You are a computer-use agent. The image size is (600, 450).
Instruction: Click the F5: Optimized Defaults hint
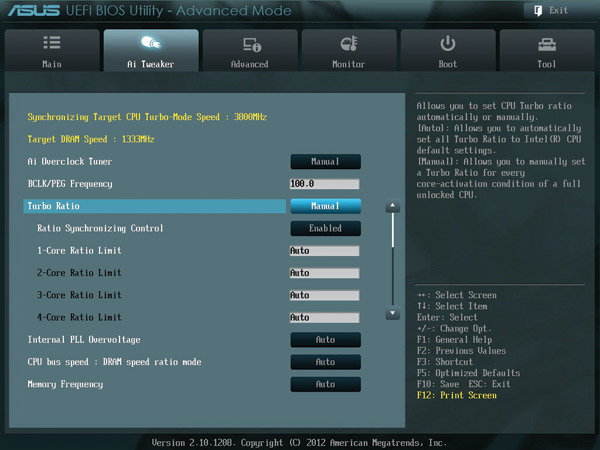click(x=468, y=373)
